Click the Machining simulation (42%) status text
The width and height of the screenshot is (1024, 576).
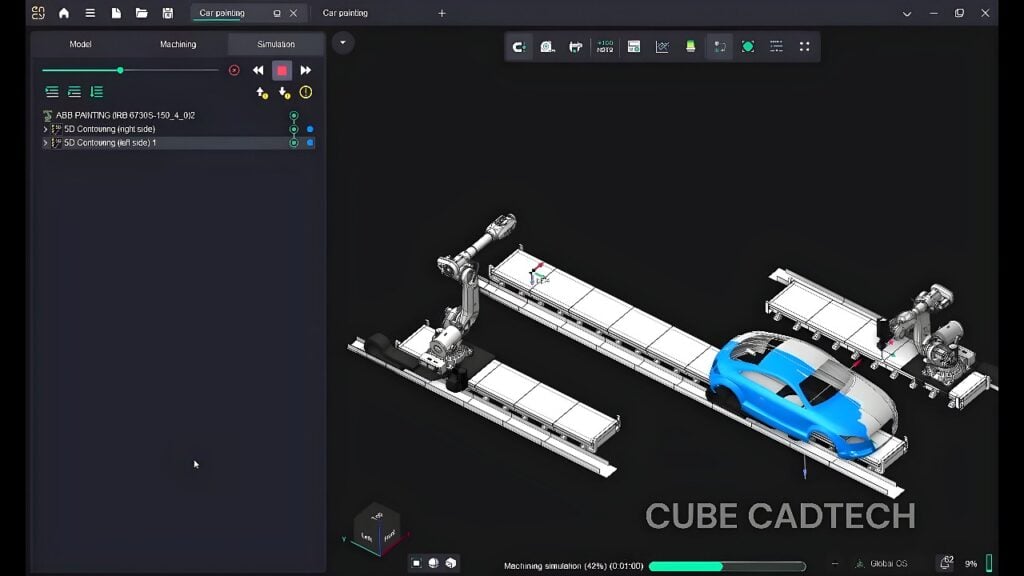click(x=573, y=566)
